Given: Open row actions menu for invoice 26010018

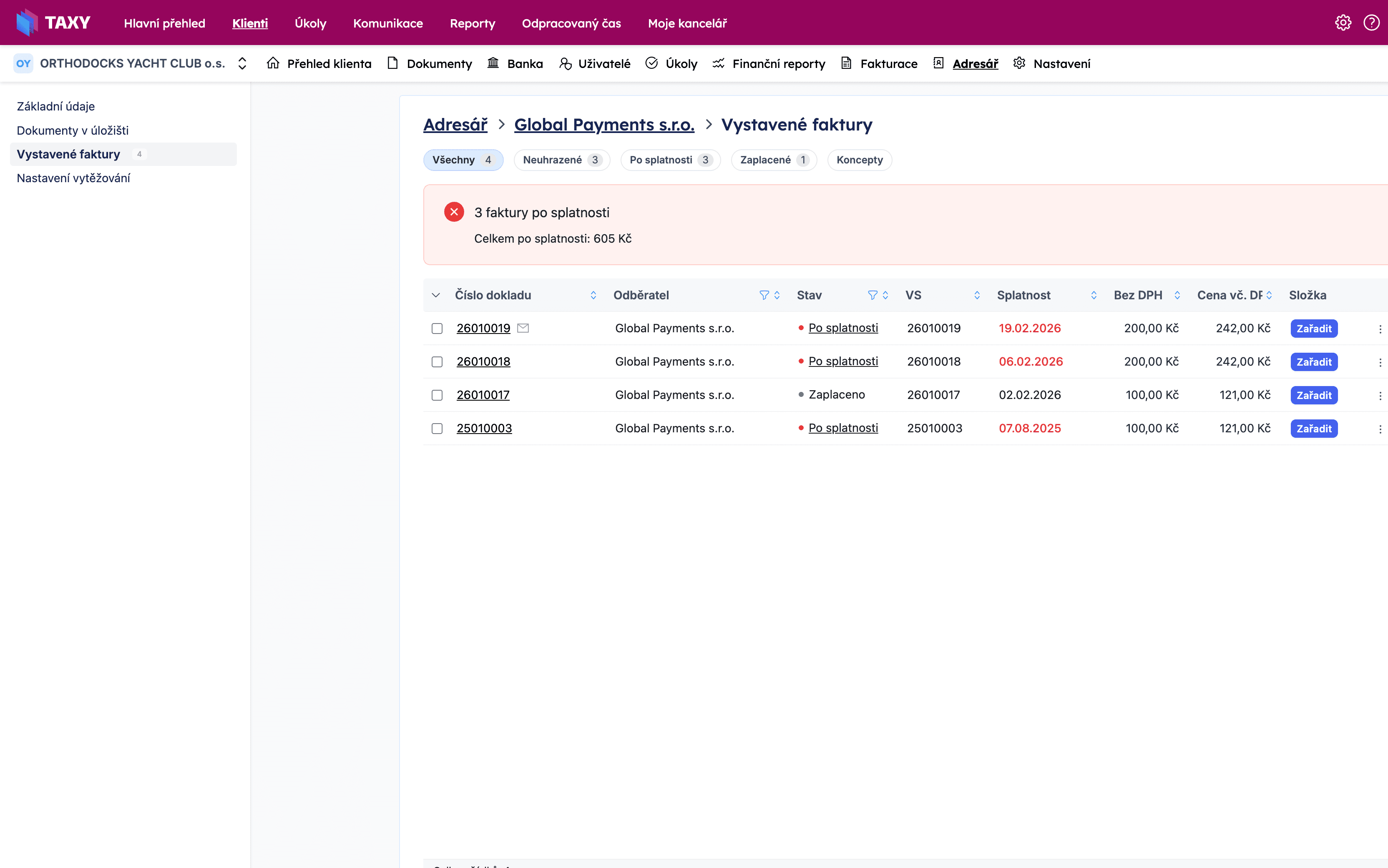Looking at the screenshot, I should click(1380, 362).
